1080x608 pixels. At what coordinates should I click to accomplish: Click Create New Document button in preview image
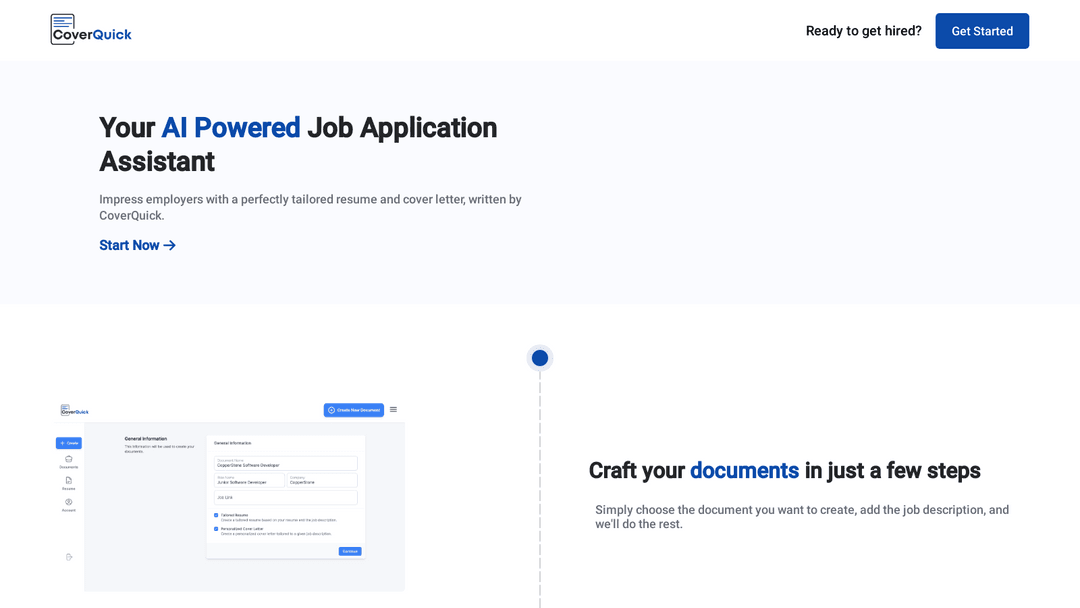(x=353, y=410)
